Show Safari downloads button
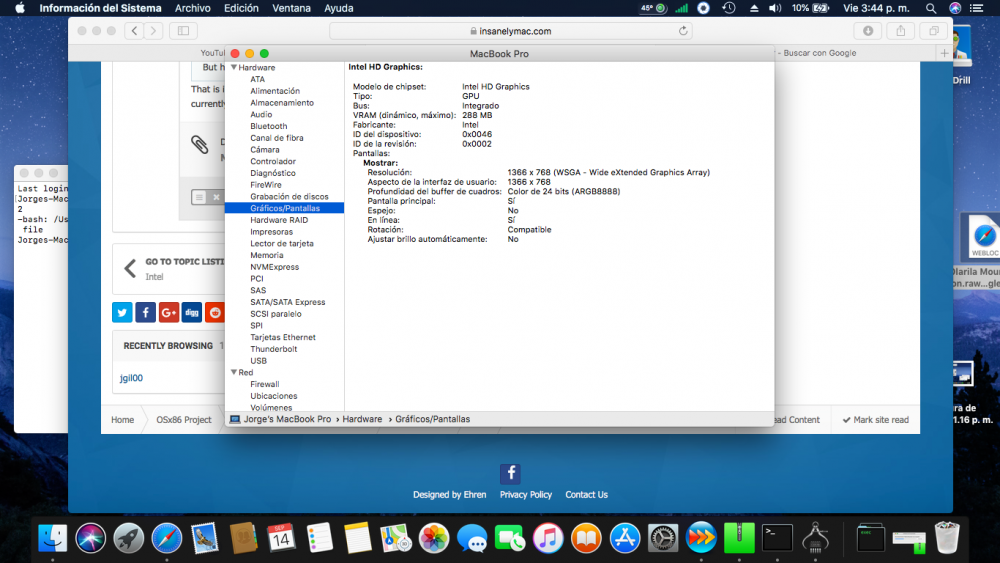Screen dimensions: 1000x563 [868, 31]
